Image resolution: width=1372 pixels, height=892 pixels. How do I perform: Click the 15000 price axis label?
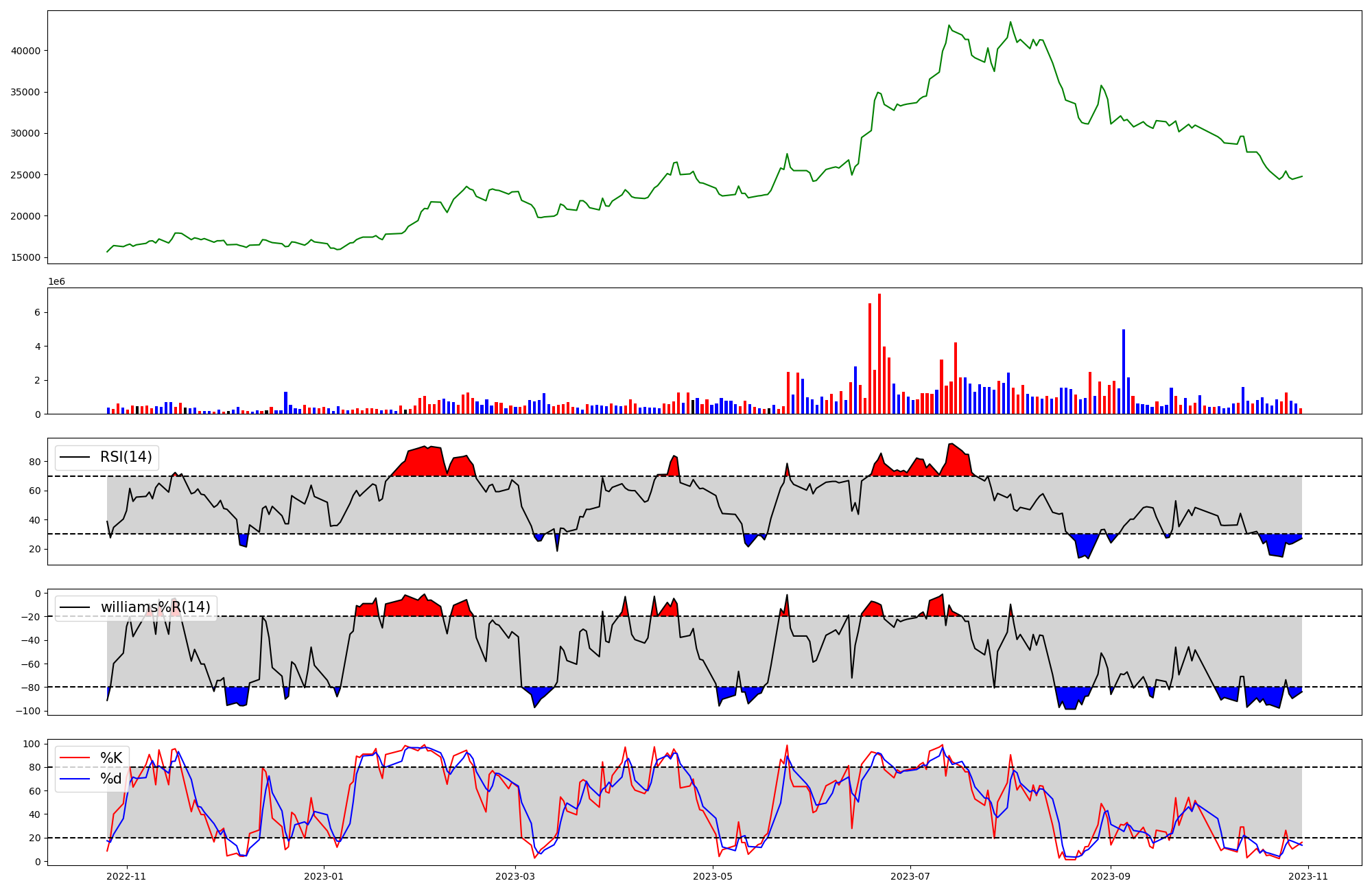[27, 257]
